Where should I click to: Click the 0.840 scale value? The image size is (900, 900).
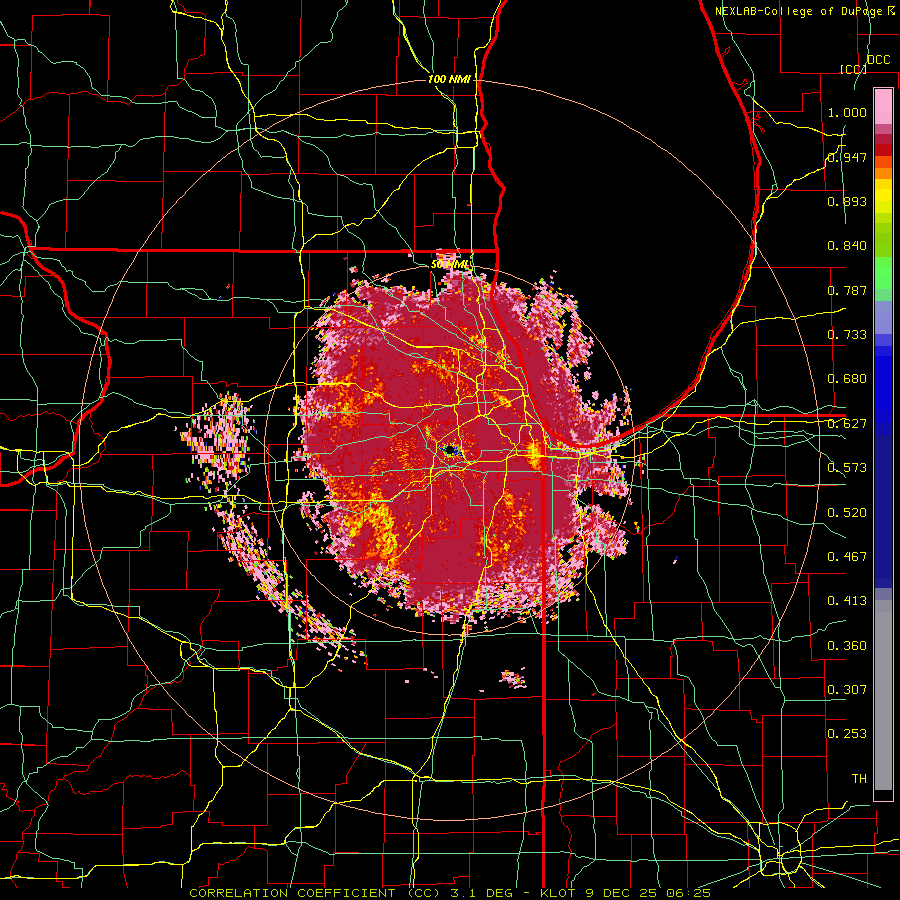(847, 246)
